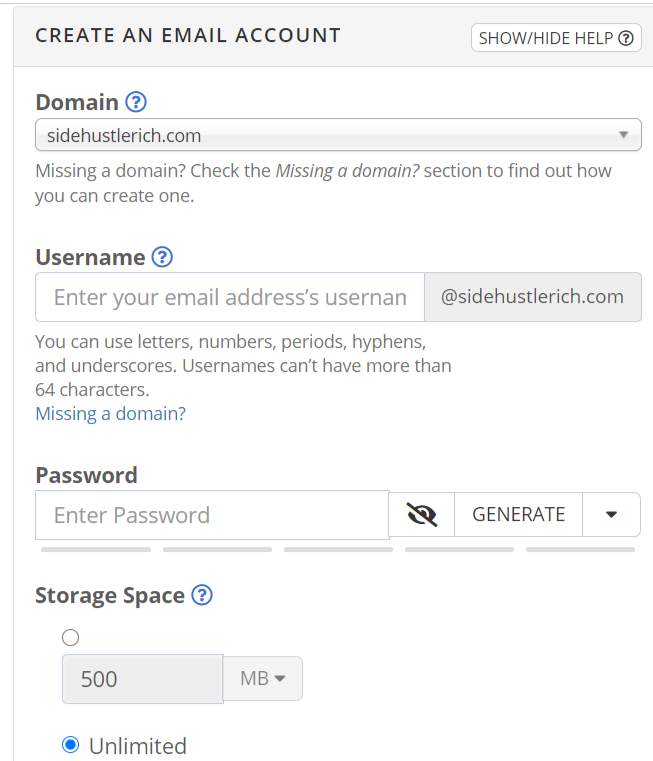Click into the Username input field

click(x=230, y=297)
